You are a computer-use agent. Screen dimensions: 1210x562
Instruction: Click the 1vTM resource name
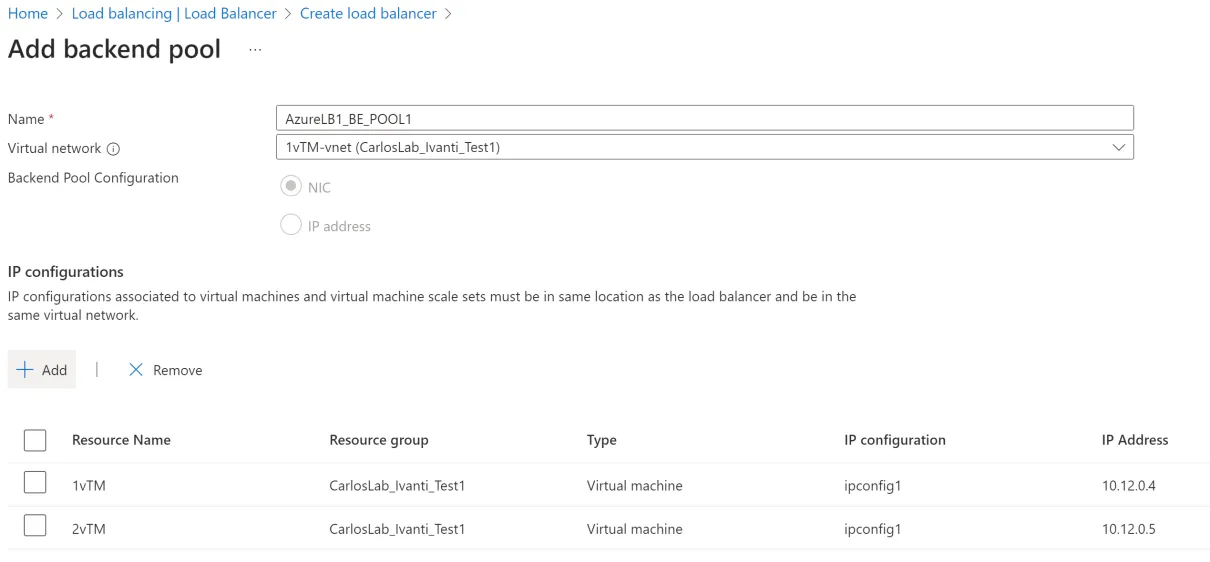coord(89,486)
